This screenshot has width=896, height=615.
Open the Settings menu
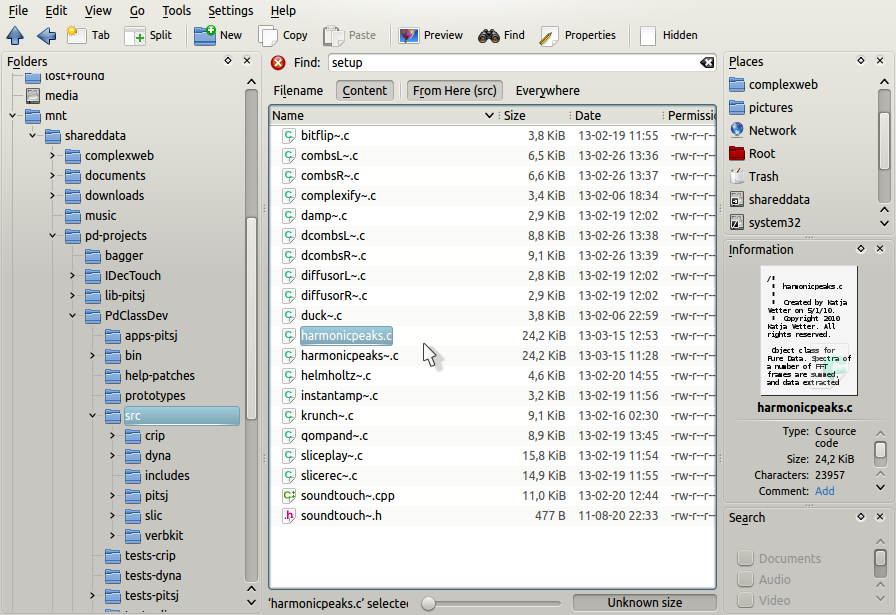click(x=230, y=11)
